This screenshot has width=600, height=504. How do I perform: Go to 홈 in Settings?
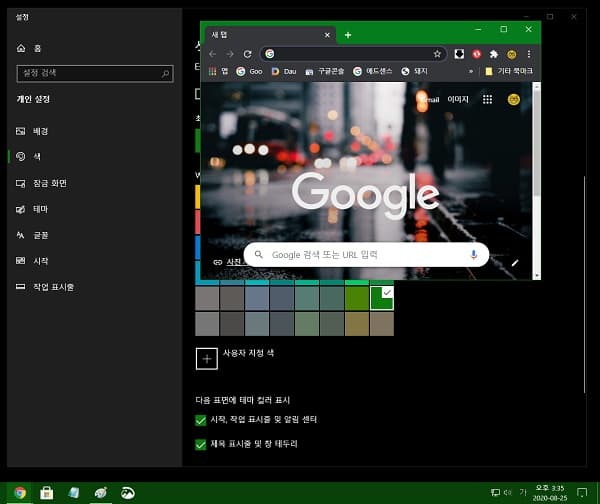click(x=29, y=48)
